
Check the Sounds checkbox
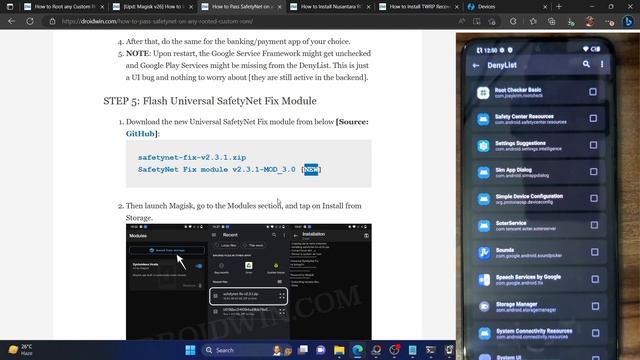pos(595,252)
